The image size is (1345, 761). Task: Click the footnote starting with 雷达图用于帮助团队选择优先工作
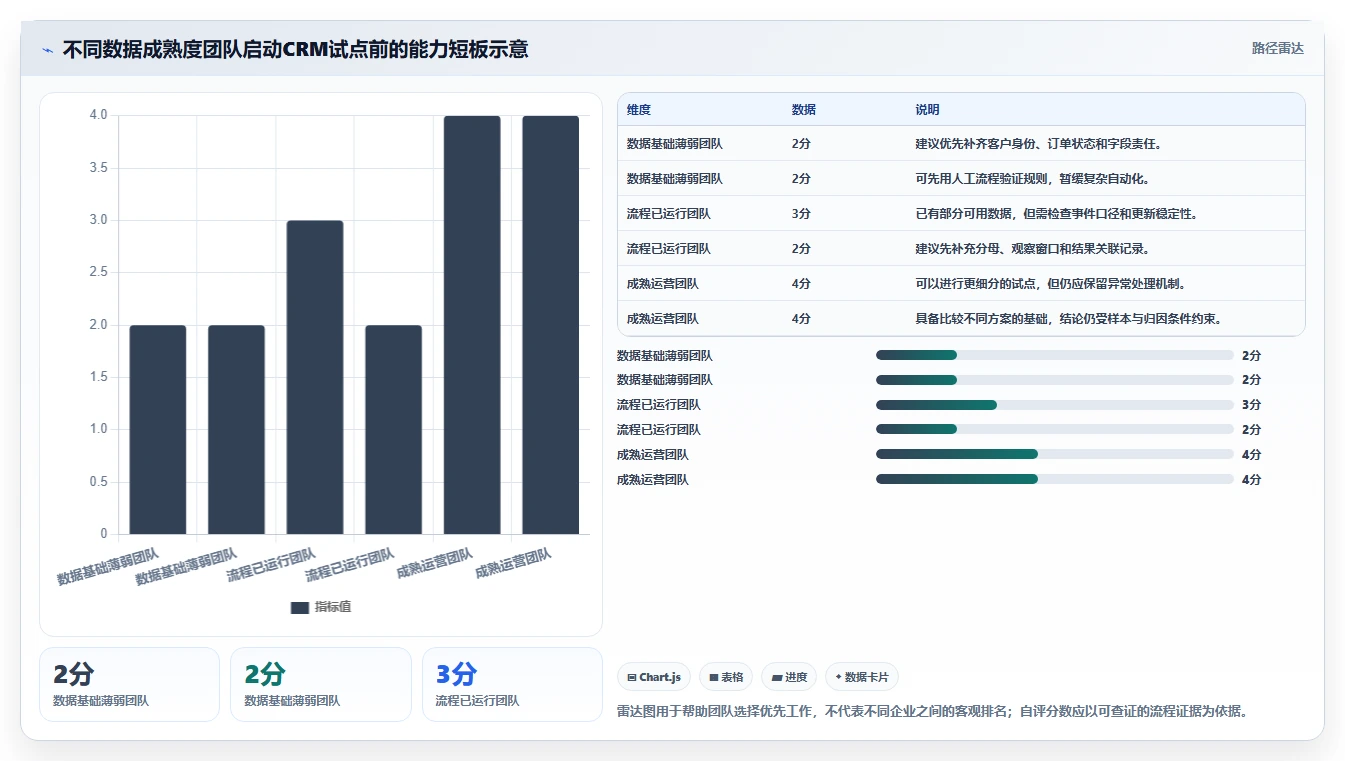[x=933, y=711]
